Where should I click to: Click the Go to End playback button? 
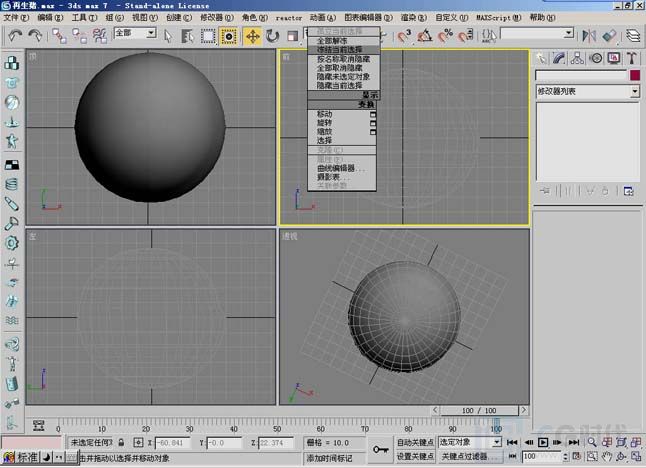click(x=573, y=442)
